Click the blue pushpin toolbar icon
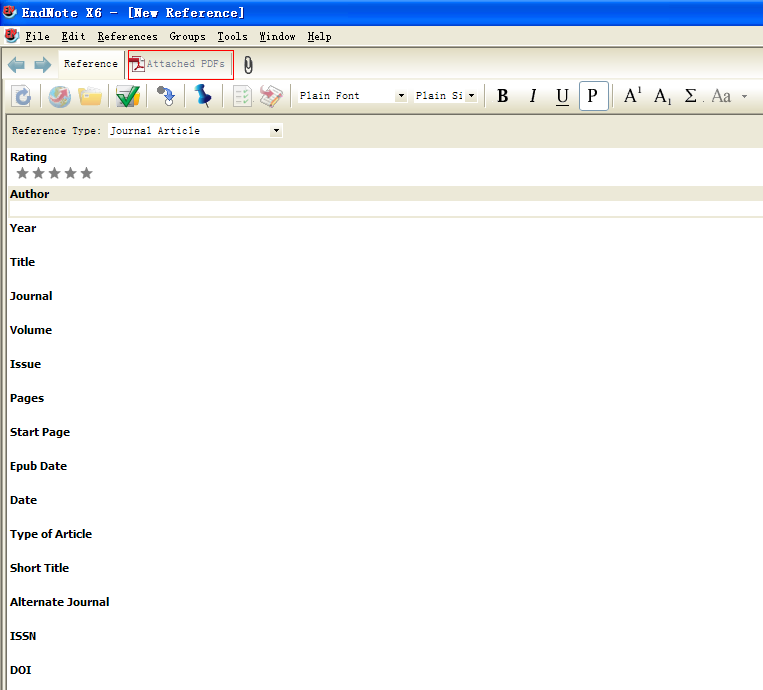Screen dimensions: 763x690 point(203,96)
